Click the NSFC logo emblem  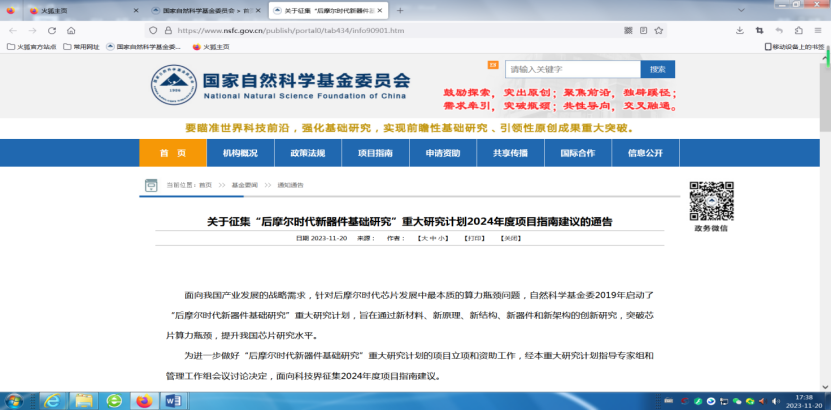tap(173, 82)
